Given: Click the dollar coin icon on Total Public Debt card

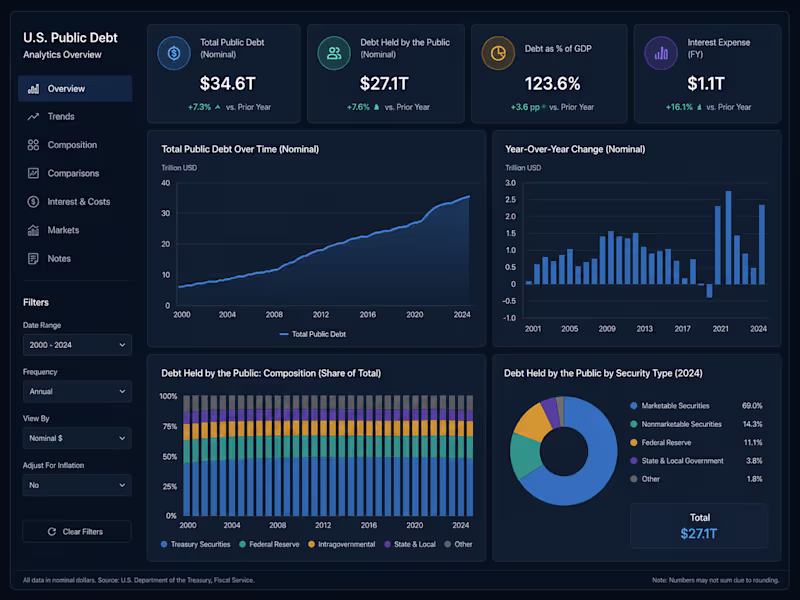Looking at the screenshot, I should (x=174, y=53).
